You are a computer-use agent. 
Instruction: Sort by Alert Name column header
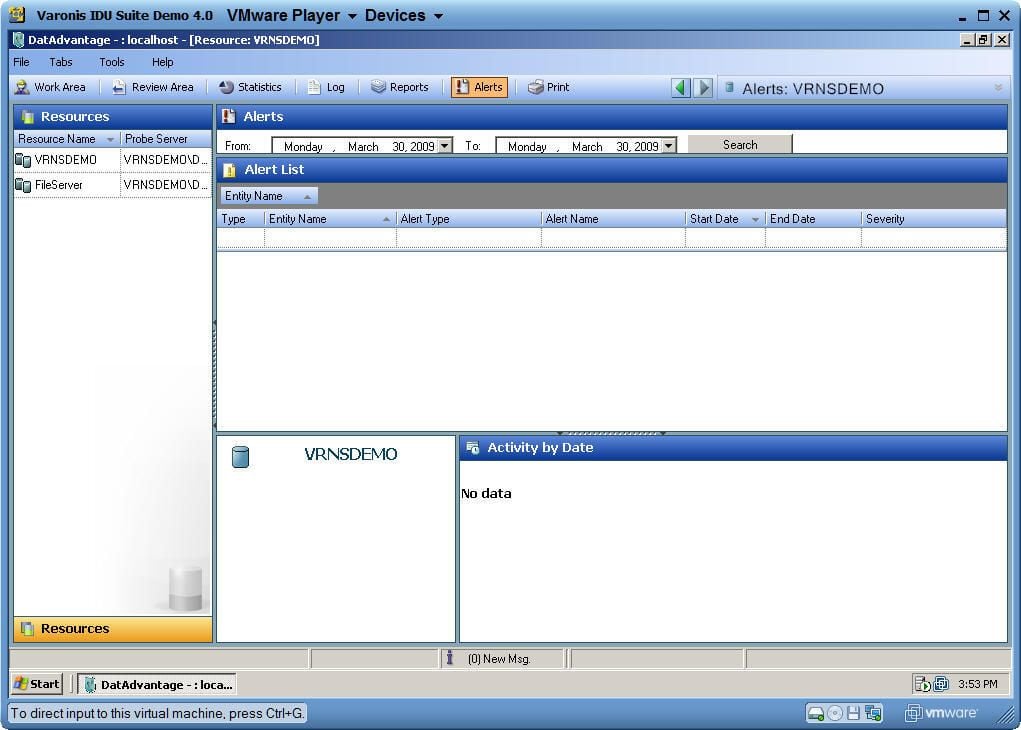[x=613, y=219]
